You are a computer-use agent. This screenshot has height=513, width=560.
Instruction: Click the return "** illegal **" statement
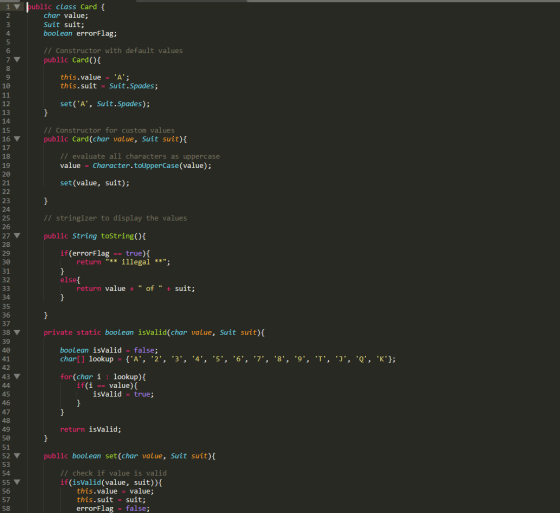[x=124, y=262]
